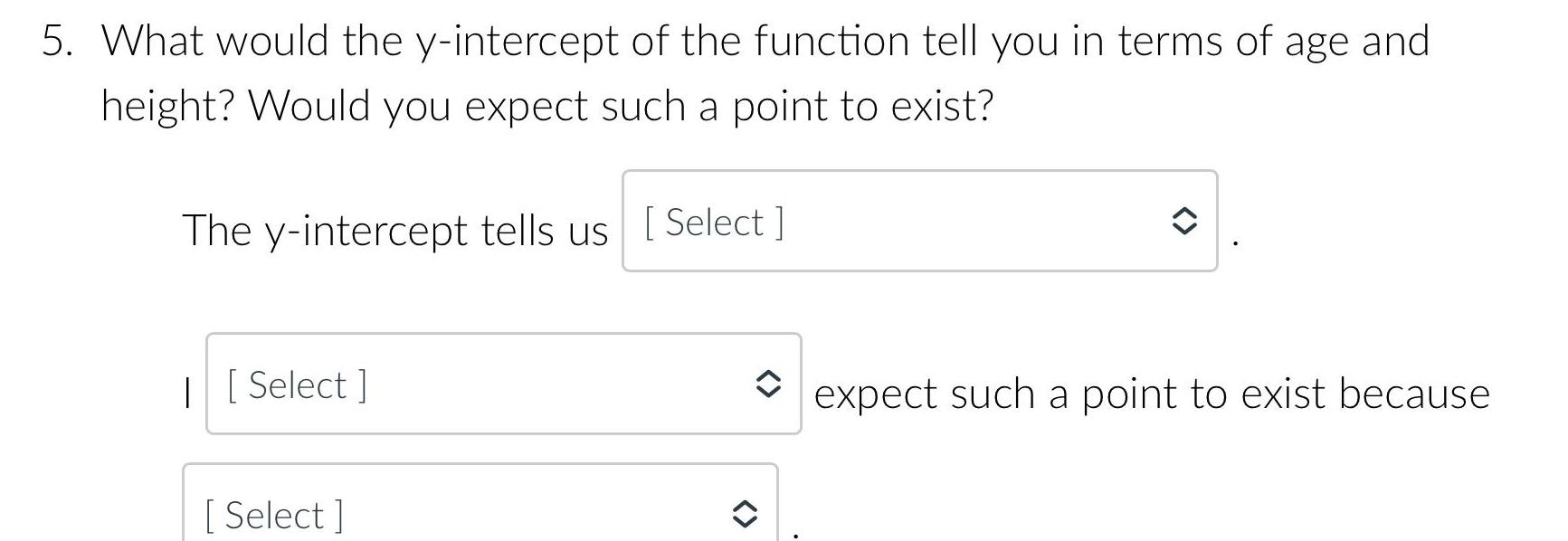This screenshot has width=1568, height=541.
Task: Click the disclosure arrows near 'expect such a point'
Action: pos(768,384)
